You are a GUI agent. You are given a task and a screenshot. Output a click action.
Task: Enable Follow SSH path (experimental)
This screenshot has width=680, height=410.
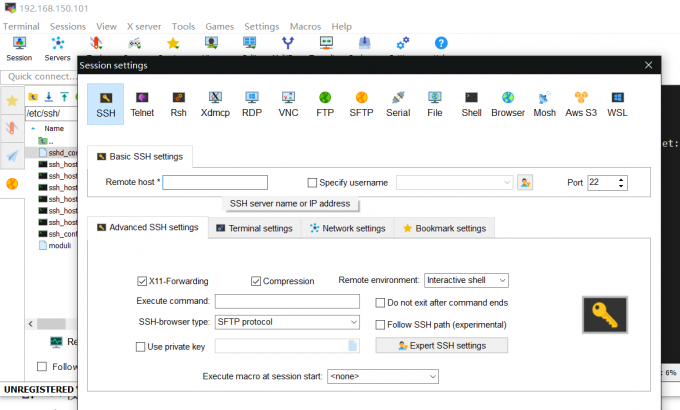point(380,325)
